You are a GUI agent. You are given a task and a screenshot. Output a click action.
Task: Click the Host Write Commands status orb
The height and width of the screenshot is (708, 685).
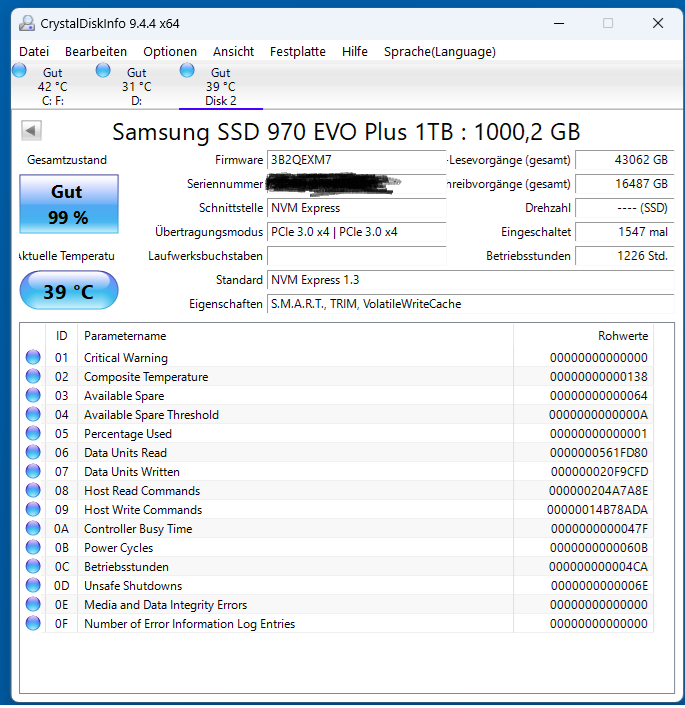tap(33, 509)
